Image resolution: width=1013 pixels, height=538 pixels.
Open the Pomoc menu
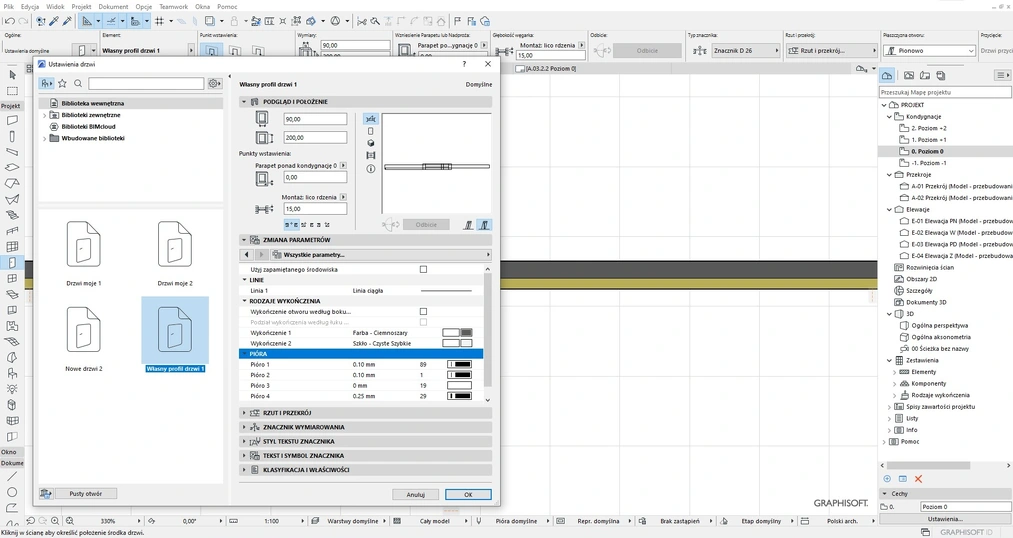click(x=227, y=6)
